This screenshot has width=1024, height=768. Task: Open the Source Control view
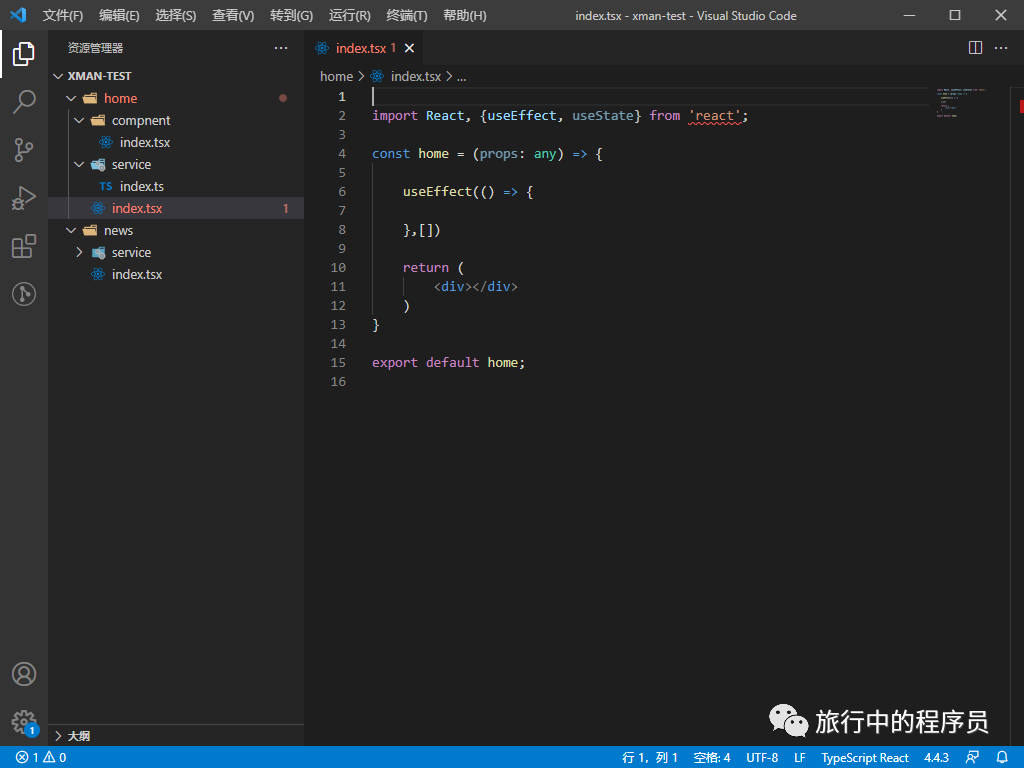[x=24, y=150]
